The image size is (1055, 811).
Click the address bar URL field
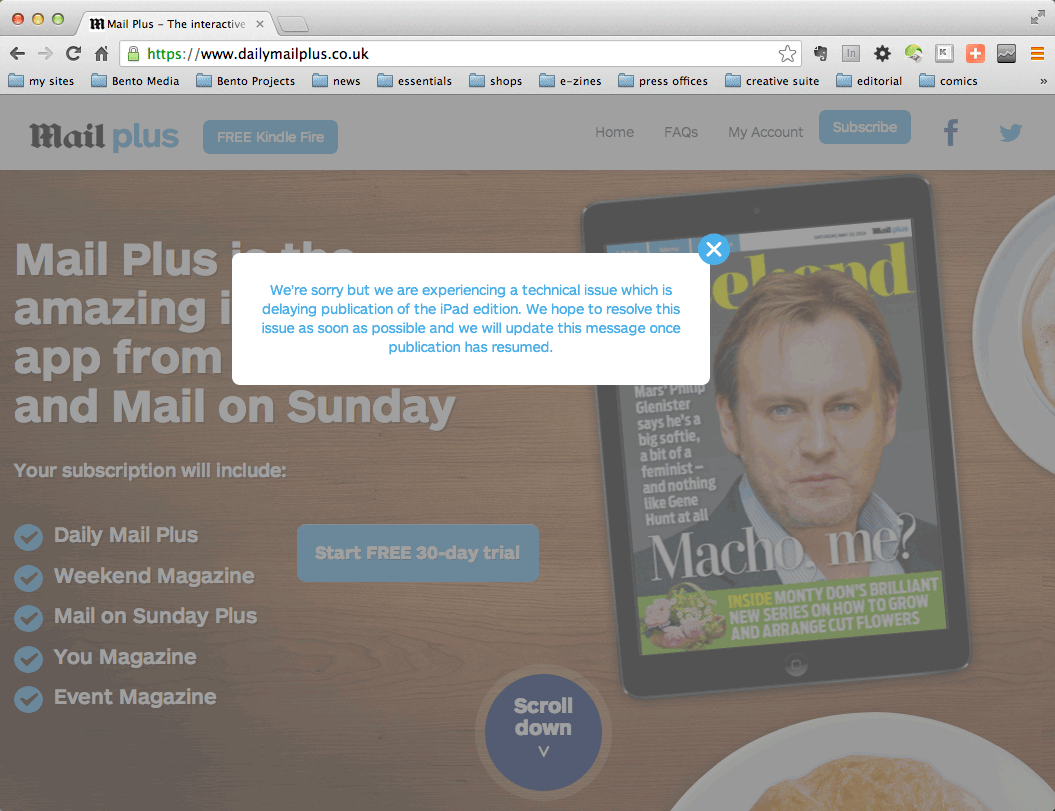pyautogui.click(x=460, y=54)
